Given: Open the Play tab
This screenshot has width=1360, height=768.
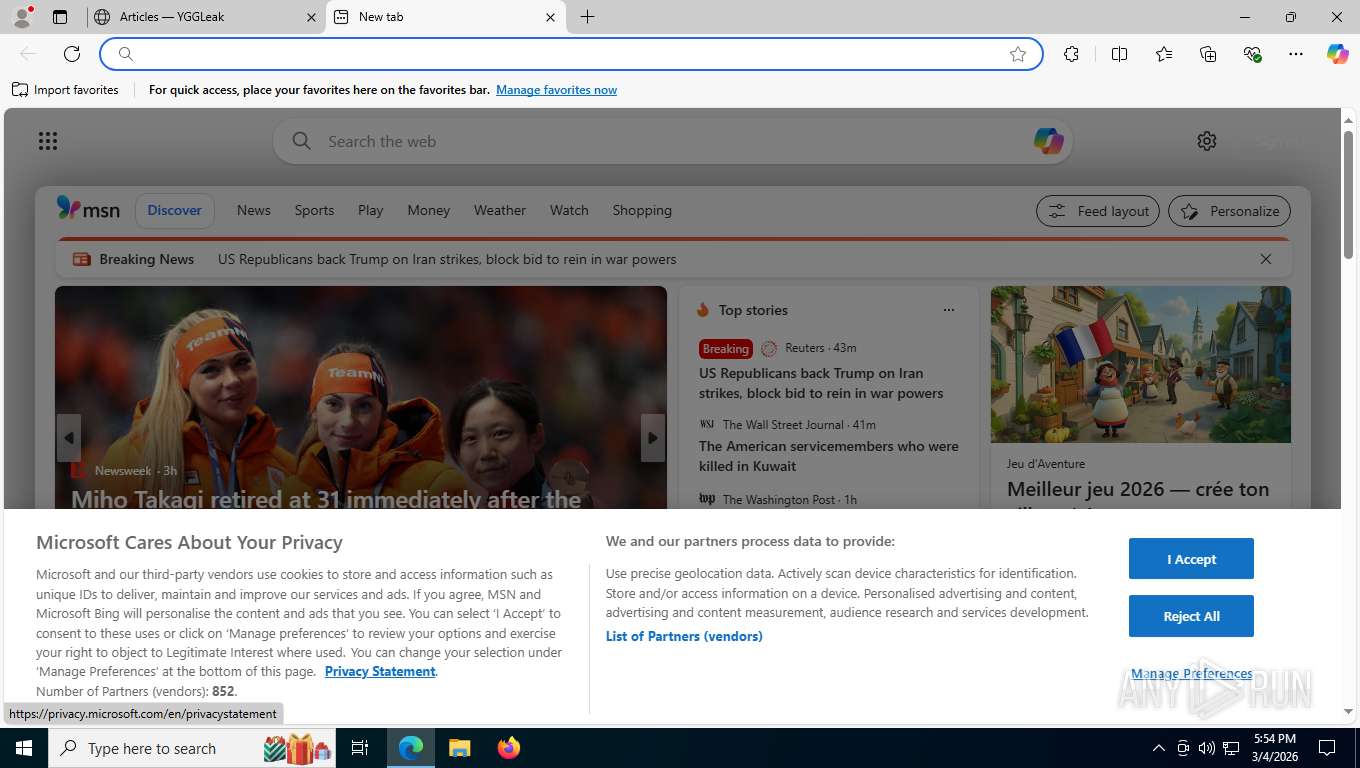Looking at the screenshot, I should tap(370, 210).
